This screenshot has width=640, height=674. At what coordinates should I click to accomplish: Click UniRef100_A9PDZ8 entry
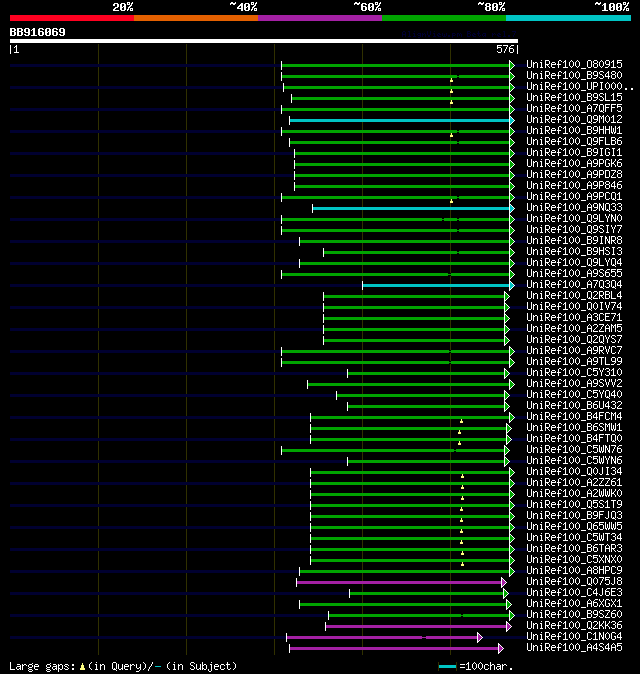(x=574, y=175)
